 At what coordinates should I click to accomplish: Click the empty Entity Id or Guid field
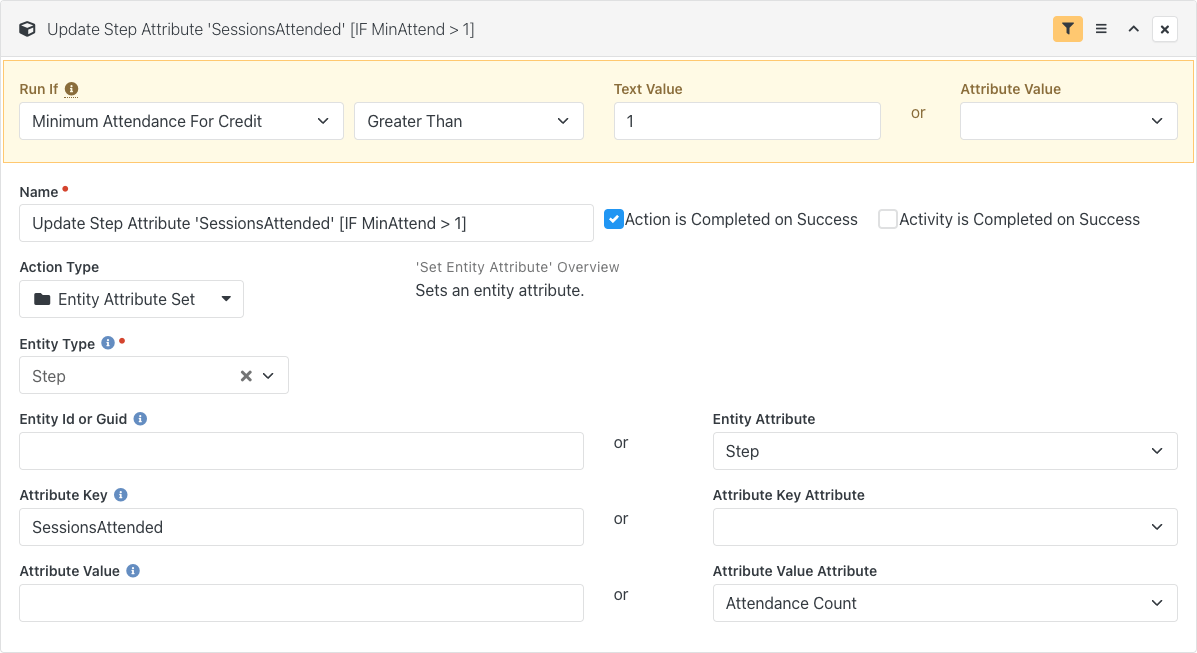pyautogui.click(x=302, y=451)
